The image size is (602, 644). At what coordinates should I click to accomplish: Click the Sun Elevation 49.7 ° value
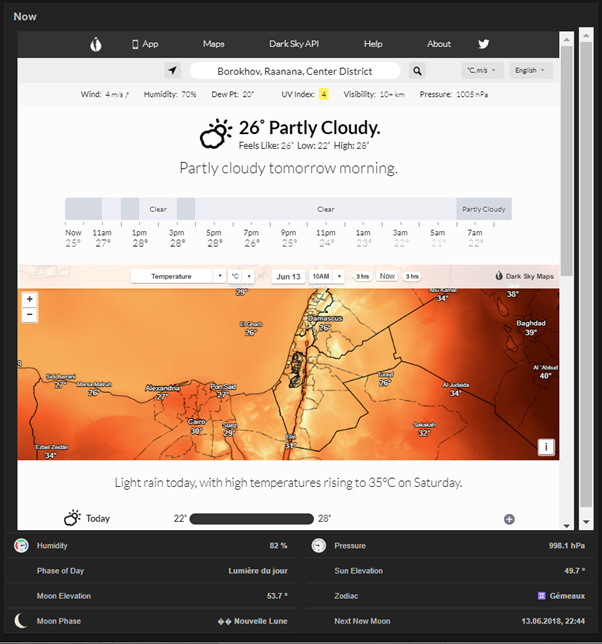point(574,570)
